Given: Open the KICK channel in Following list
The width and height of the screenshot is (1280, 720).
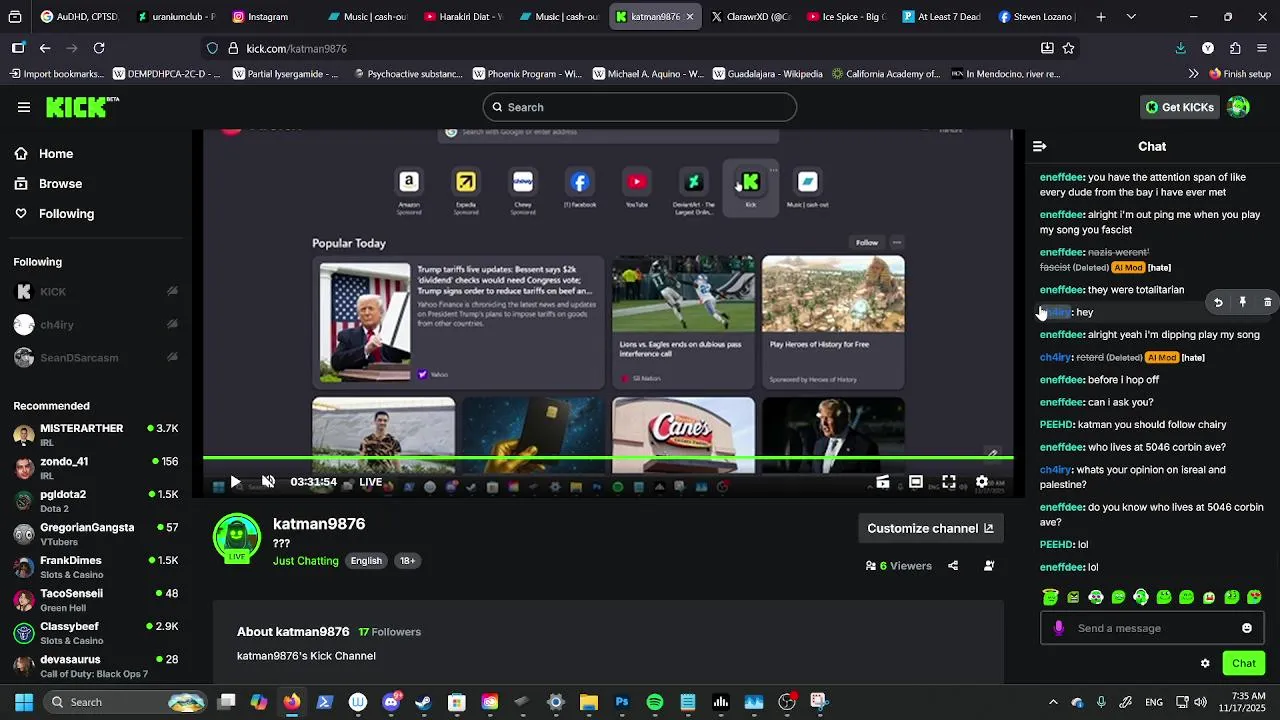Looking at the screenshot, I should [96, 292].
